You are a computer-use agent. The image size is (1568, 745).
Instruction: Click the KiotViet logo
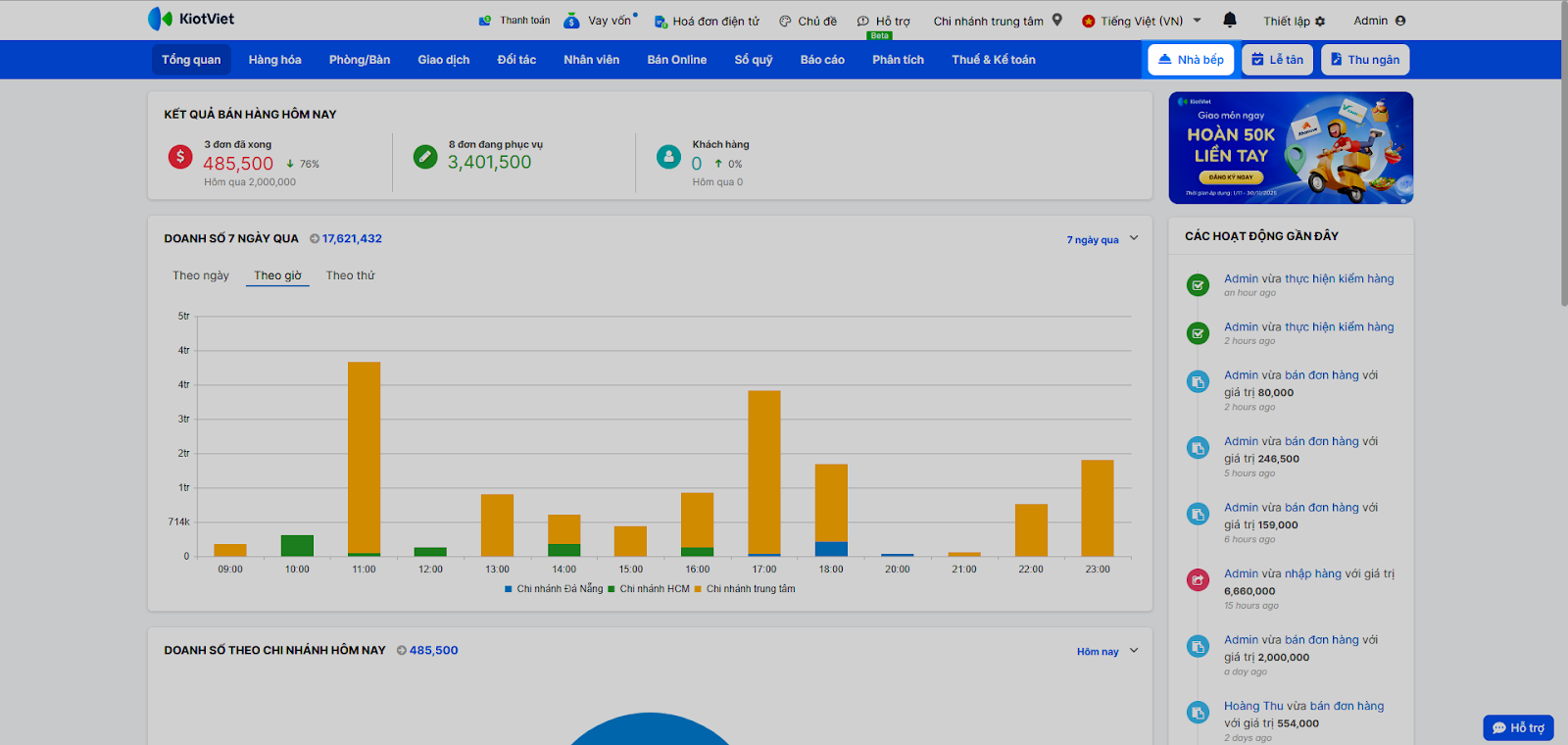coord(191,19)
